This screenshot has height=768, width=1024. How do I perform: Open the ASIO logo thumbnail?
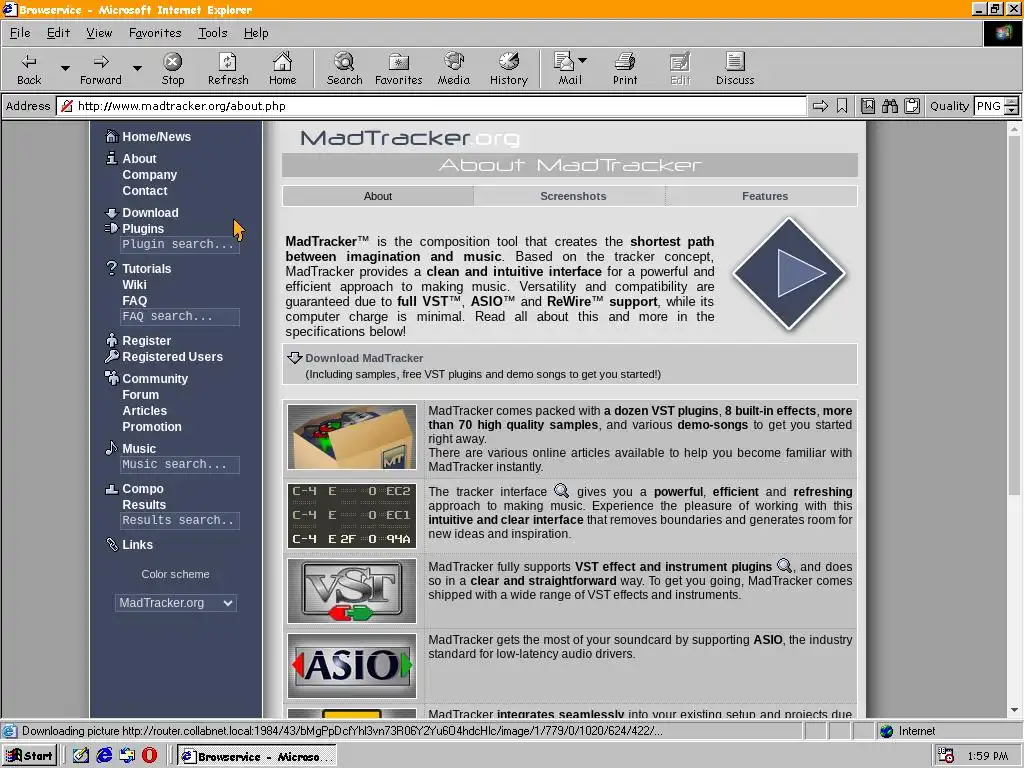(351, 665)
